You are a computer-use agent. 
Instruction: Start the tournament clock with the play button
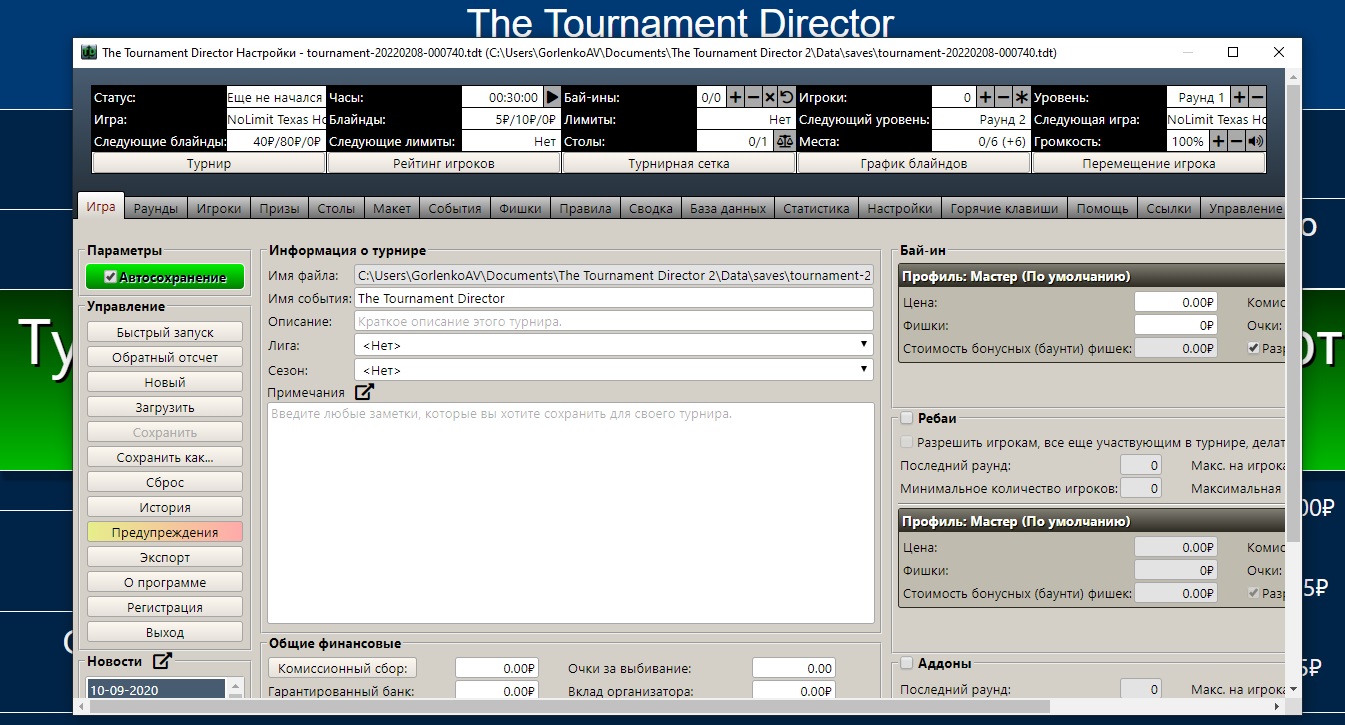[551, 98]
